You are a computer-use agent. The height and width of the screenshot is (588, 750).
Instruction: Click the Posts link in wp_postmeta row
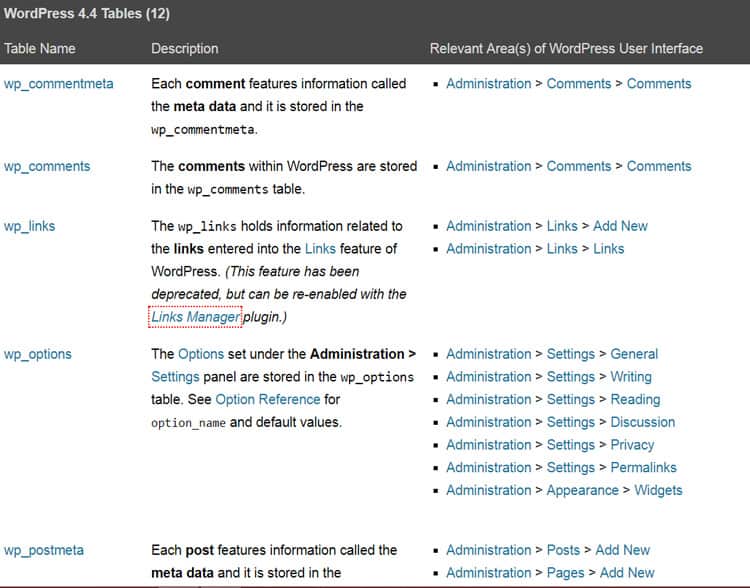[x=563, y=550]
